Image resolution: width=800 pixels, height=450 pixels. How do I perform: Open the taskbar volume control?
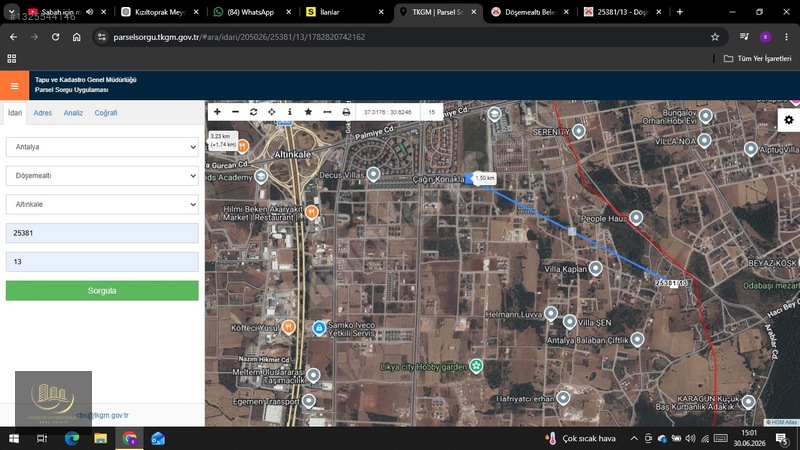690,438
